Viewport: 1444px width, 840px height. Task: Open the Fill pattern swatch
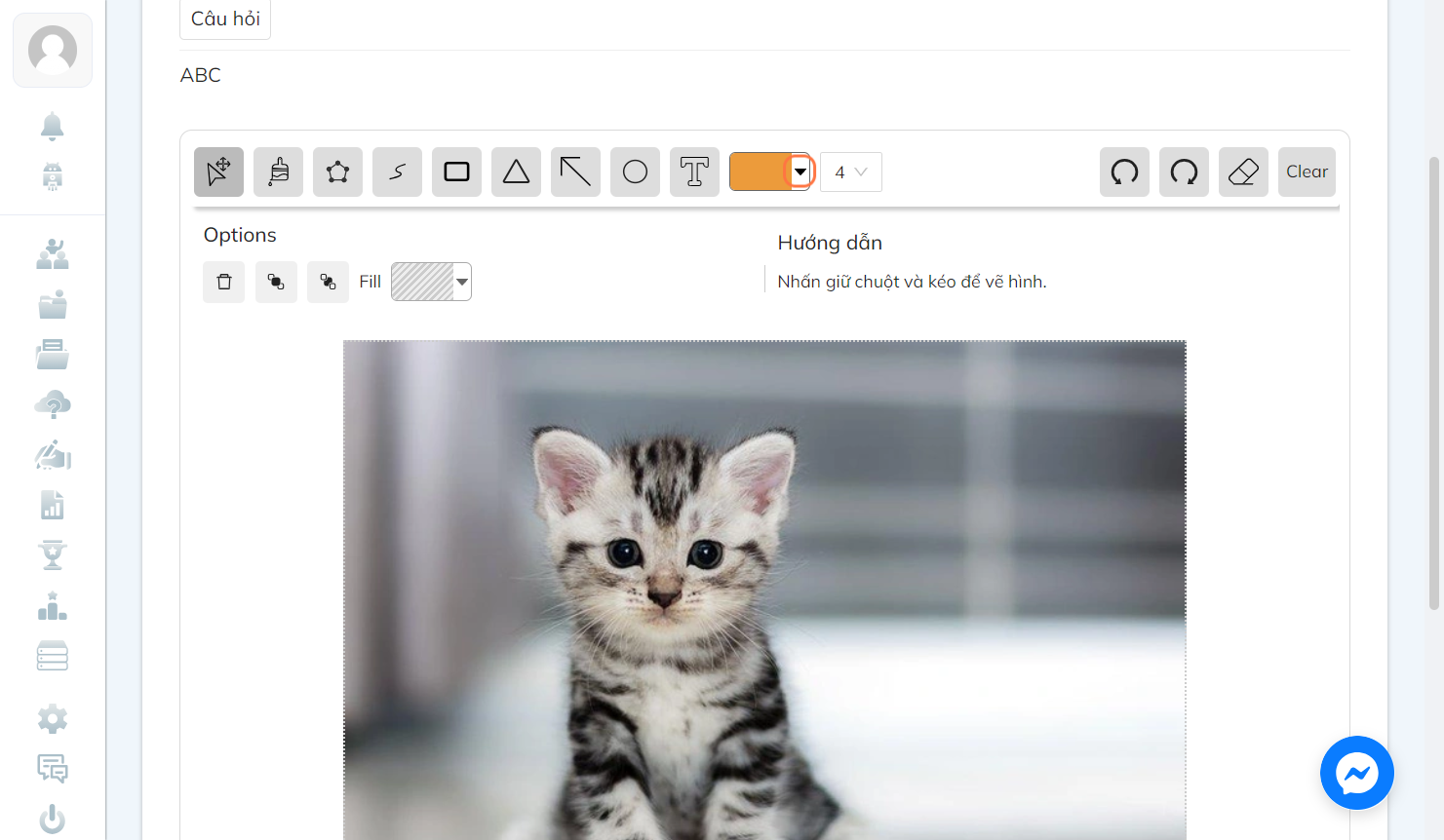pos(422,282)
